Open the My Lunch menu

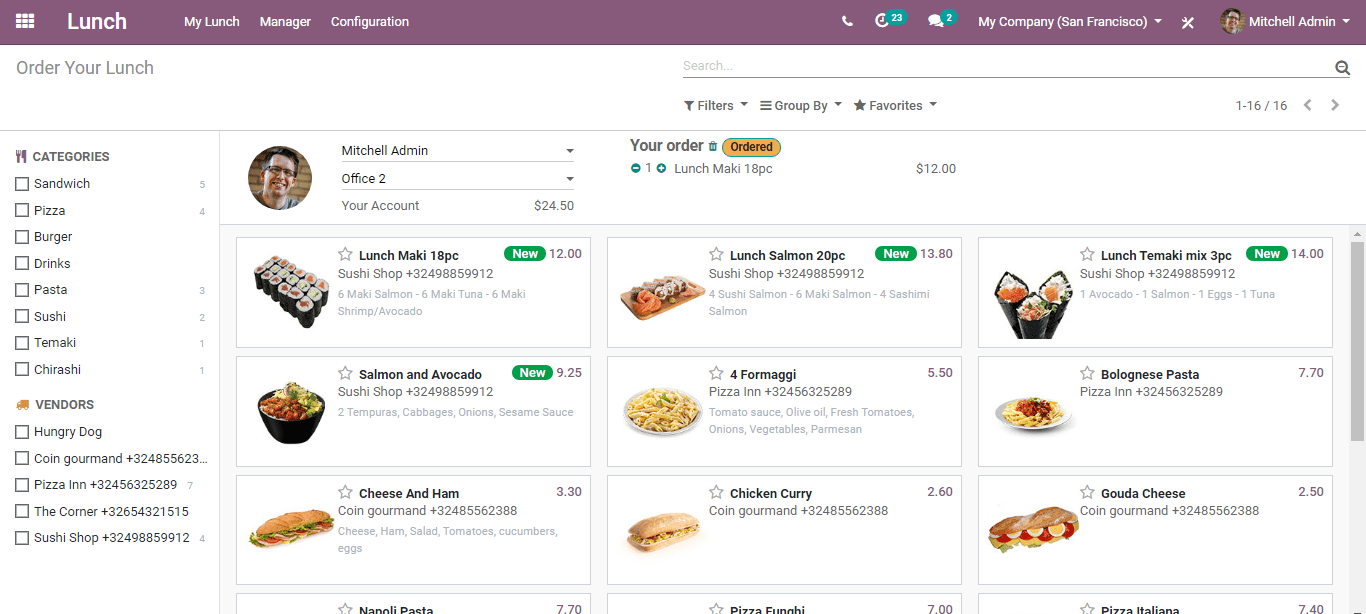coord(212,21)
